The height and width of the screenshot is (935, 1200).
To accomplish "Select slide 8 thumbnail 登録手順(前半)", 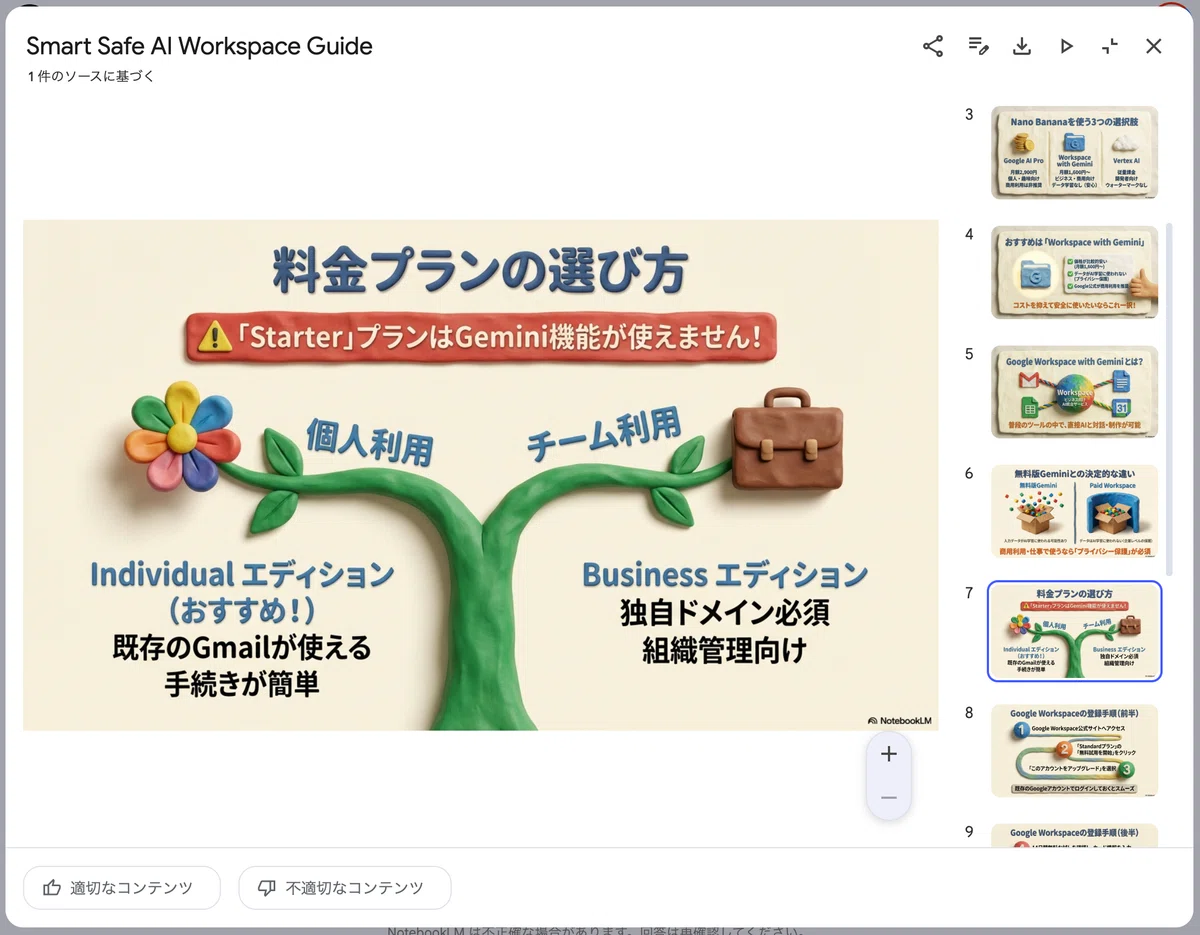I will (1075, 751).
